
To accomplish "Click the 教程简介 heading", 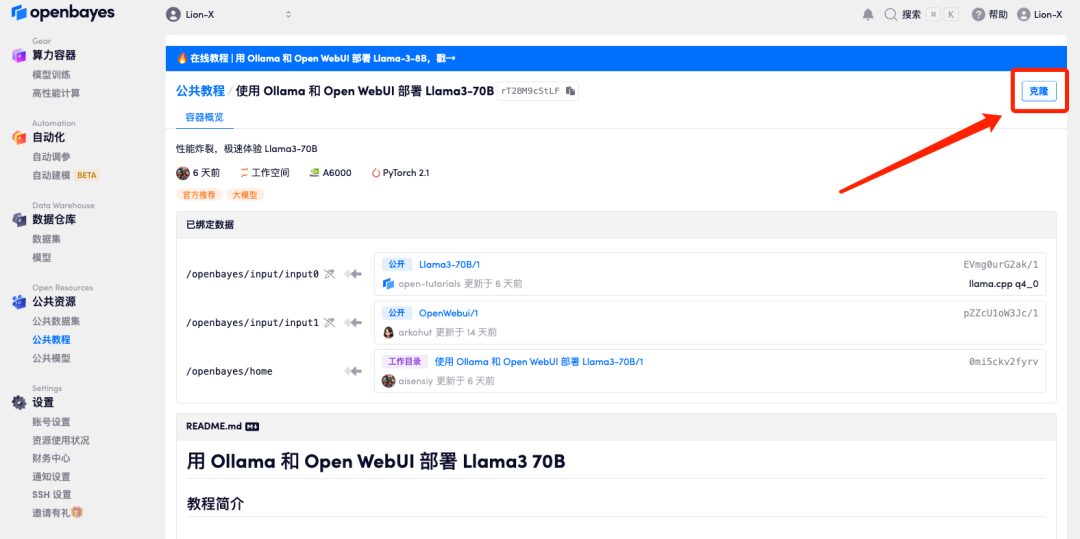I will click(215, 504).
